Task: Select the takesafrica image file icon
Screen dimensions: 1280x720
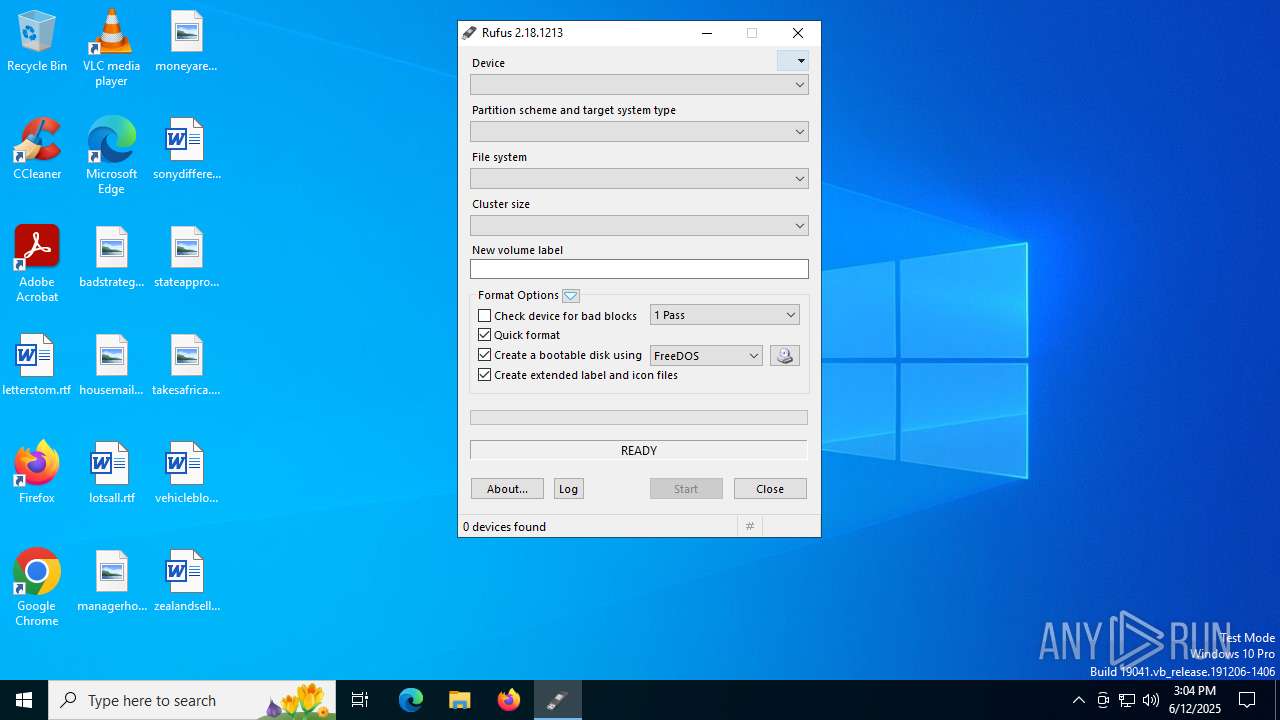Action: coord(186,365)
